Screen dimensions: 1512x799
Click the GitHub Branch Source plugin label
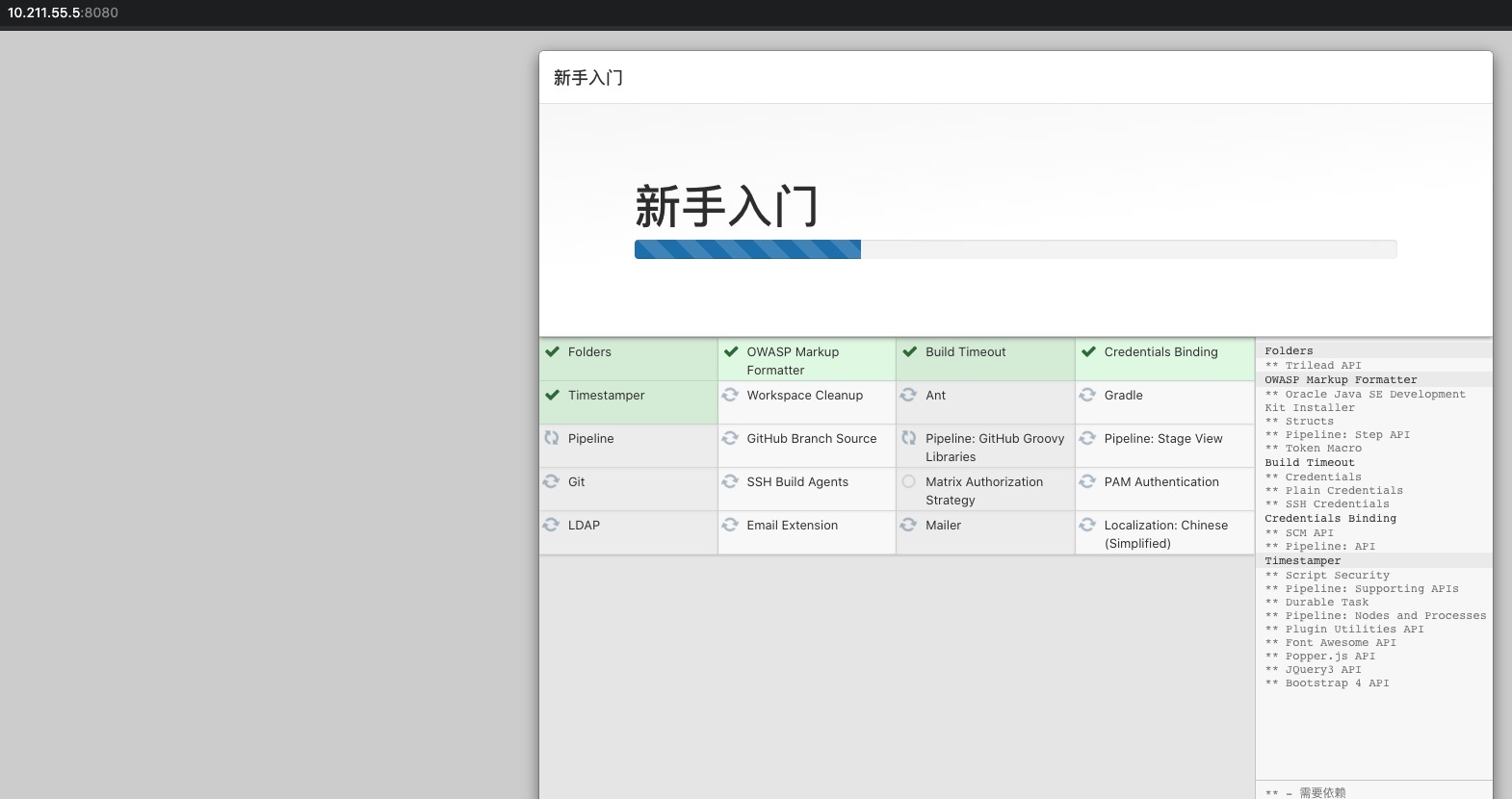click(811, 439)
